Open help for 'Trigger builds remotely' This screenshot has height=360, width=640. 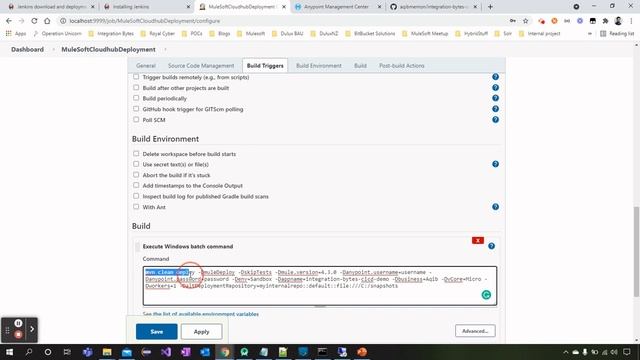[x=495, y=77]
